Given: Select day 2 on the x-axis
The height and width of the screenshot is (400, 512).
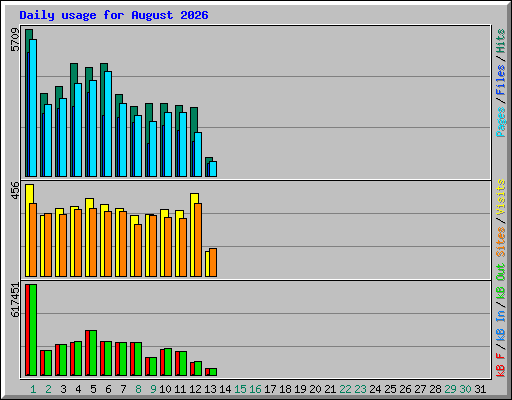Looking at the screenshot, I should (48, 389).
